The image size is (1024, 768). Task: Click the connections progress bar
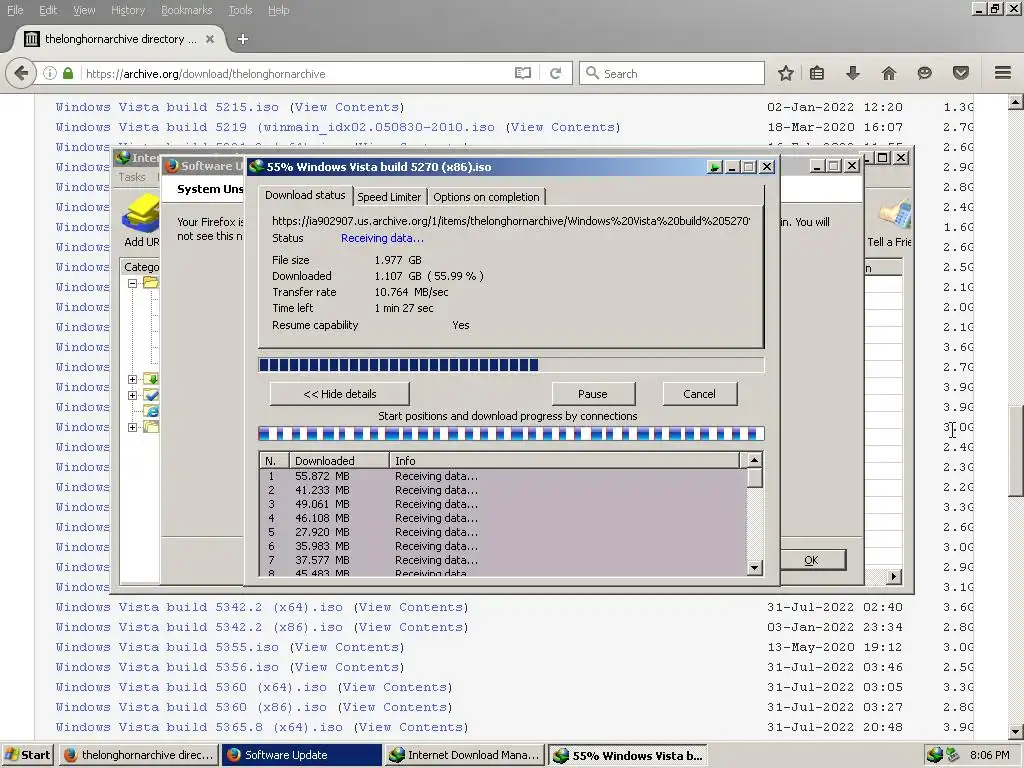point(511,434)
